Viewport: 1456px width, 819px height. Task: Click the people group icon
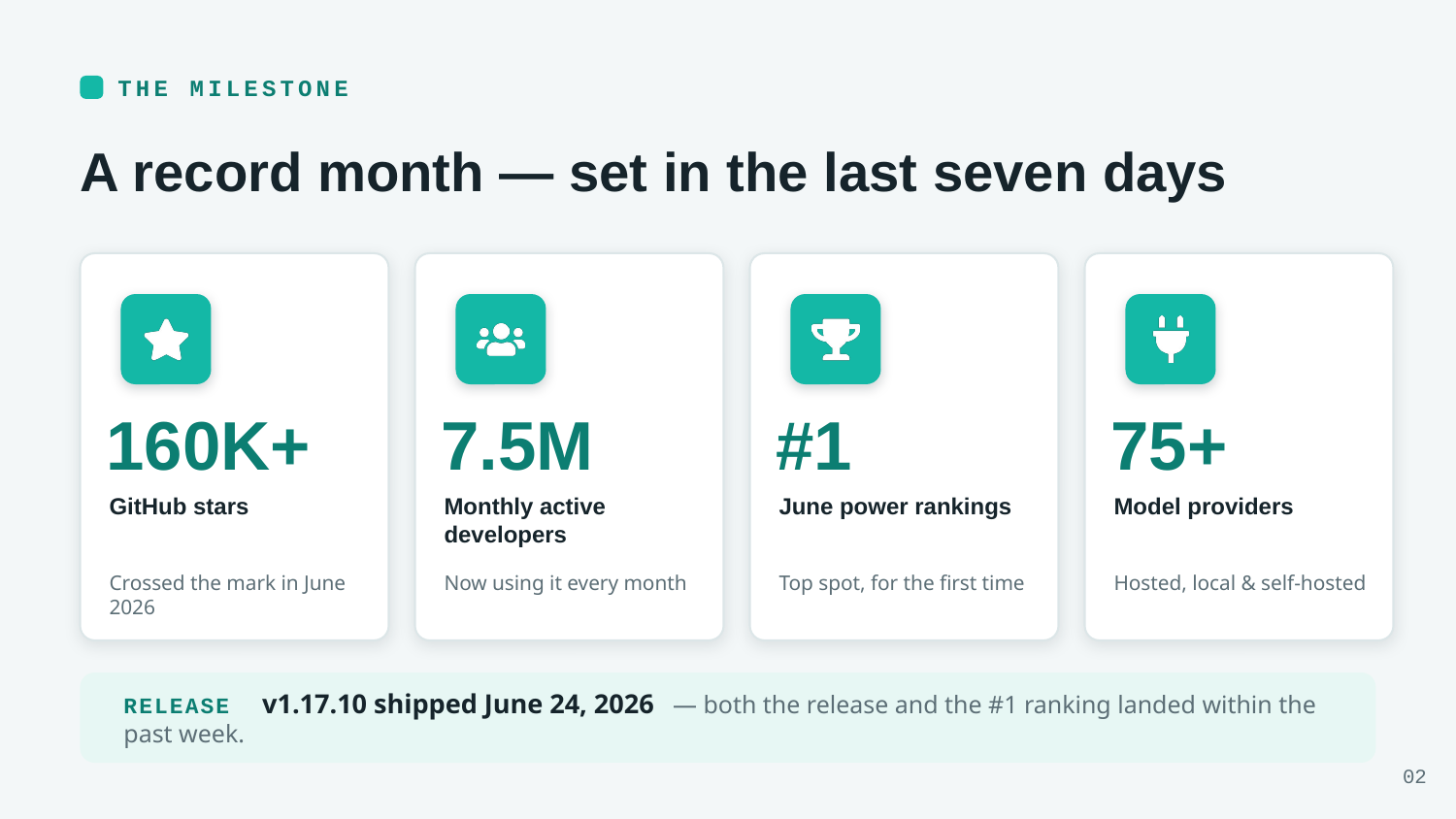pos(501,340)
